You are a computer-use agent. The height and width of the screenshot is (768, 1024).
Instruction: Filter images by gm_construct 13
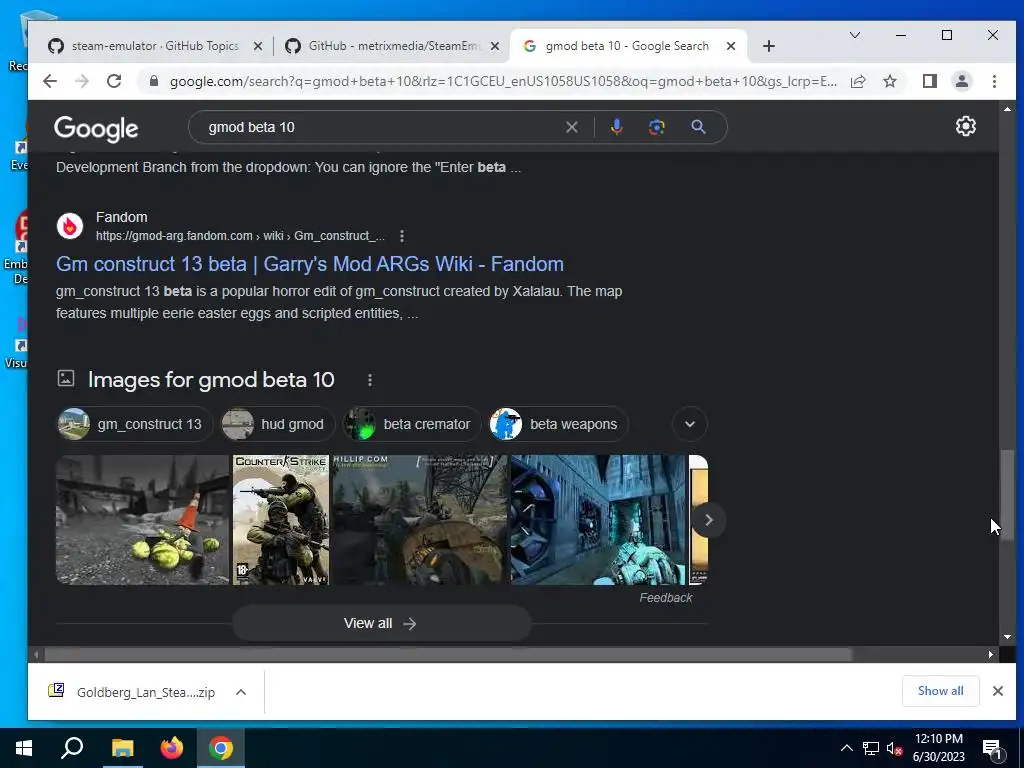pos(135,424)
